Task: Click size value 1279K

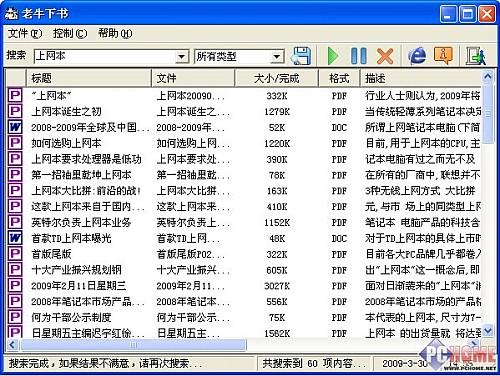Action: pos(277,111)
